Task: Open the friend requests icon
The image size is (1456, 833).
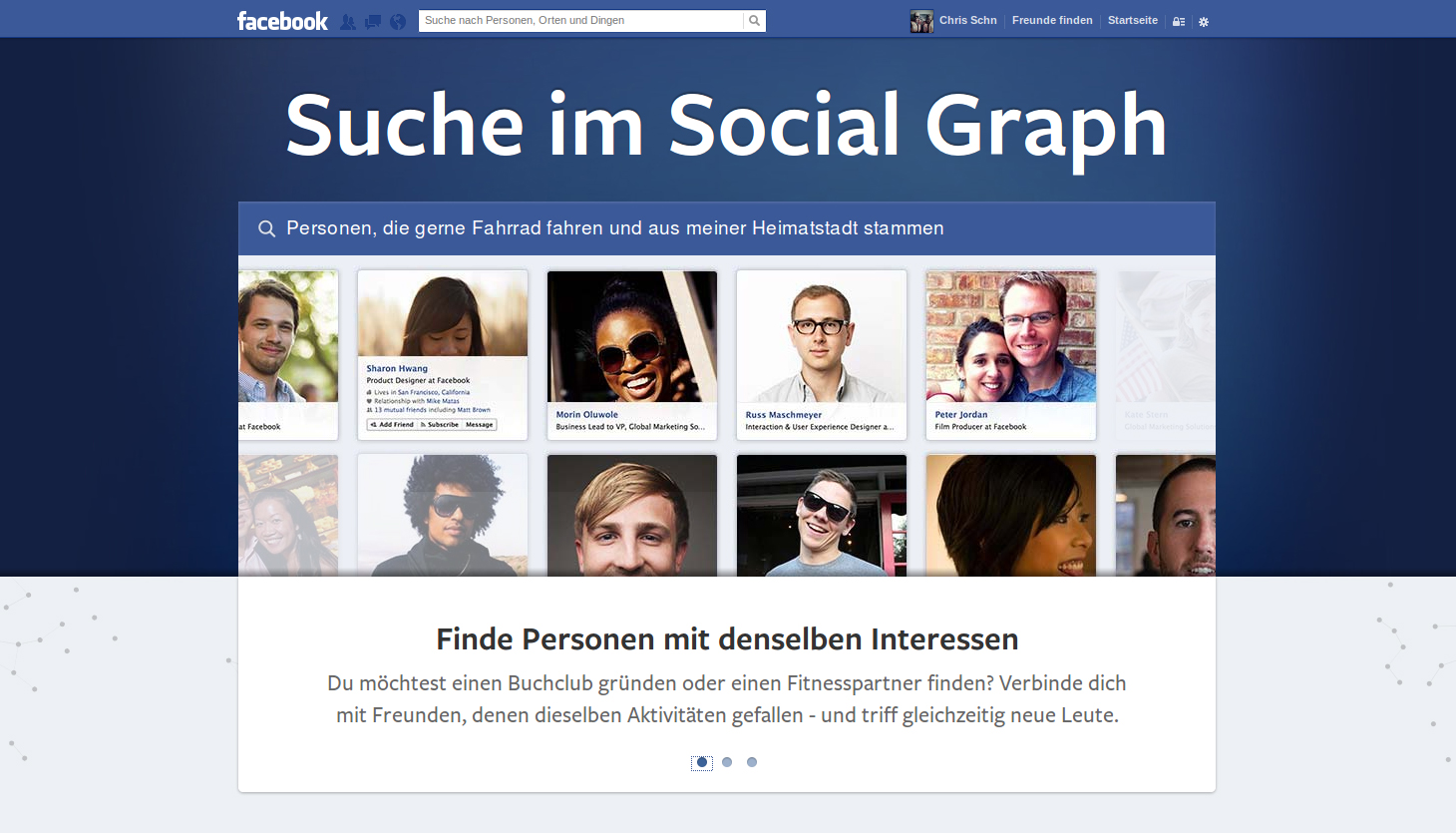Action: pyautogui.click(x=348, y=21)
